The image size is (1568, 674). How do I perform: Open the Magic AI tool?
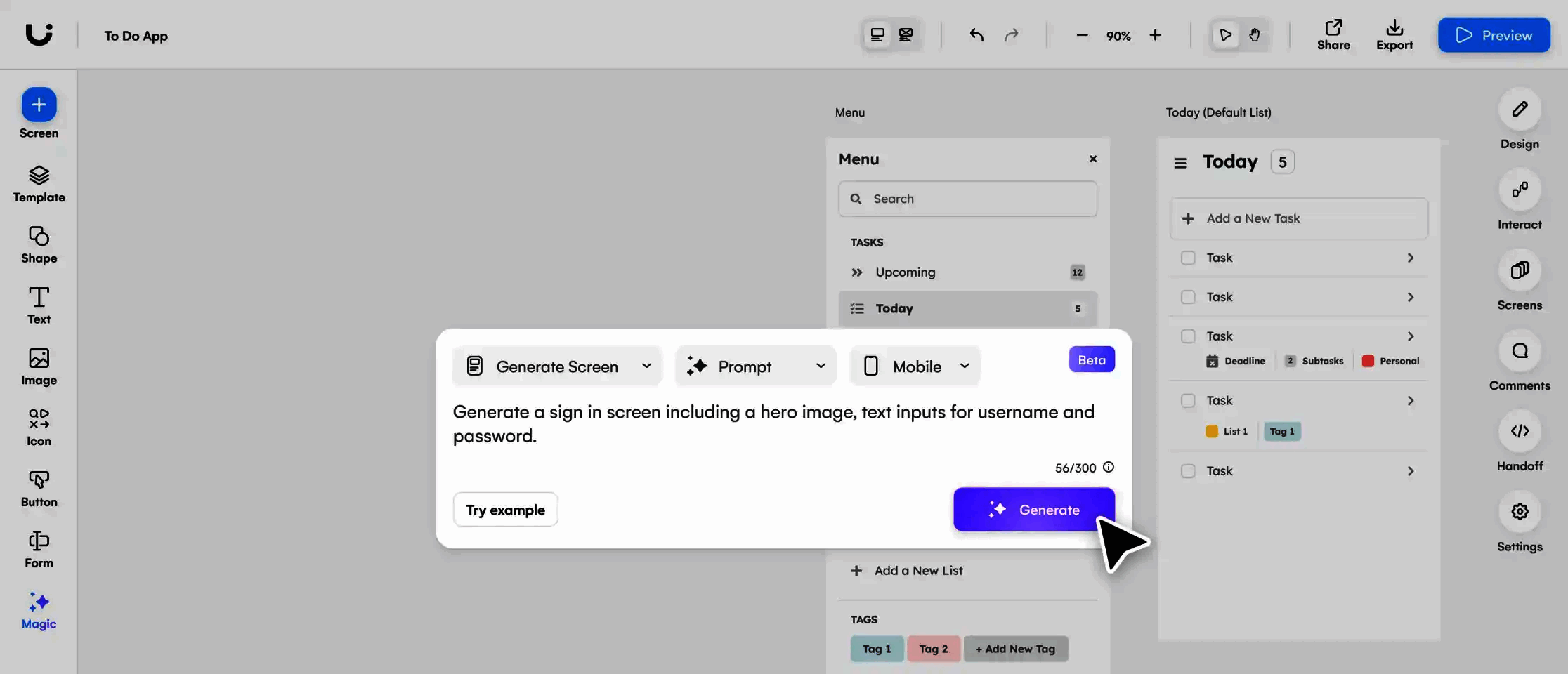tap(39, 611)
